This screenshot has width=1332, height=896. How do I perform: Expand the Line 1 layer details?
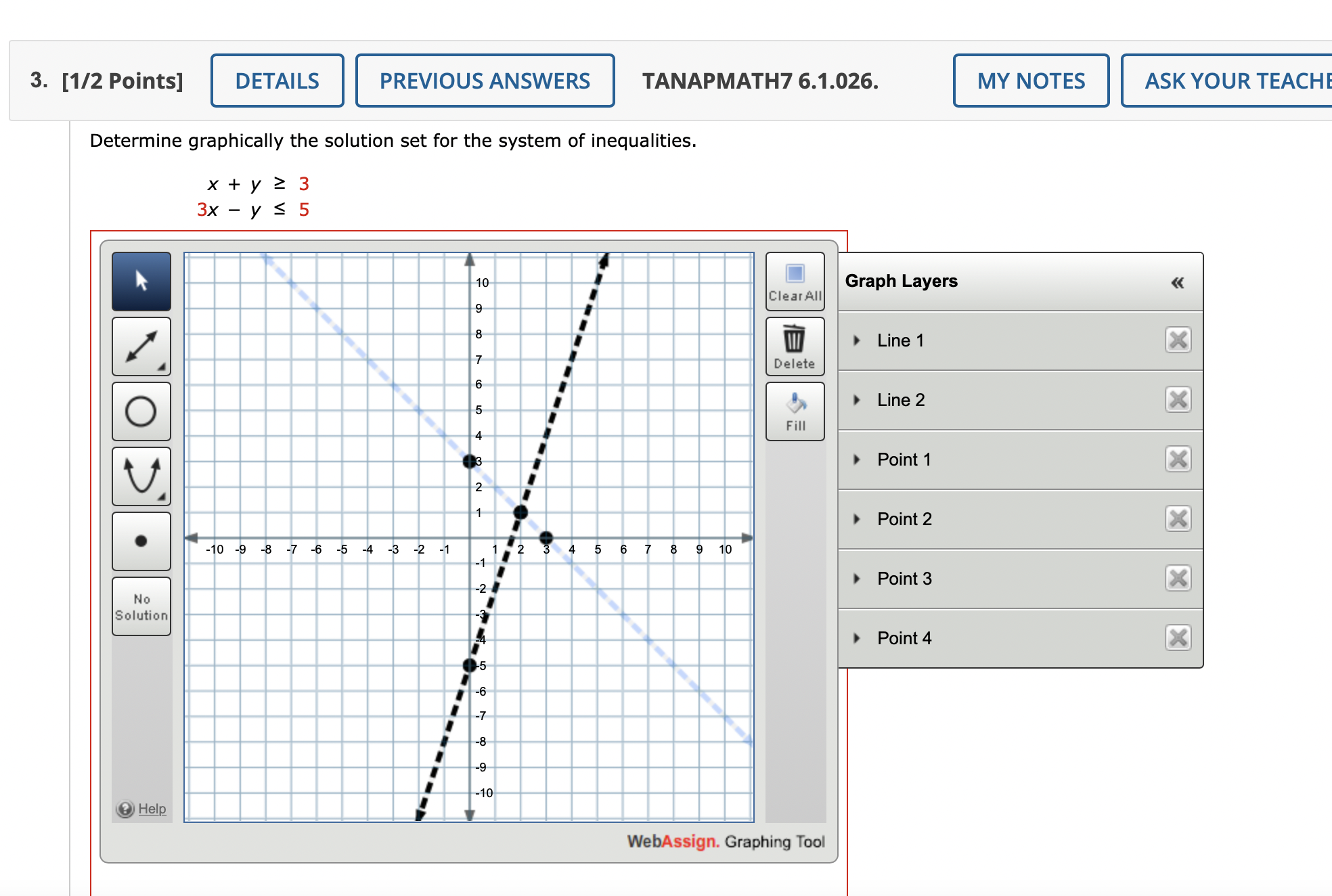[856, 340]
